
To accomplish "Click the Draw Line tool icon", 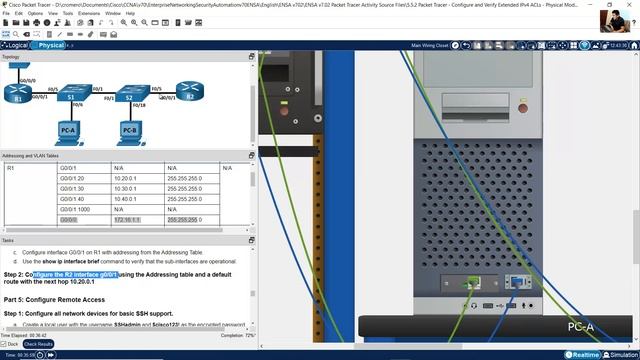I will 60,34.
